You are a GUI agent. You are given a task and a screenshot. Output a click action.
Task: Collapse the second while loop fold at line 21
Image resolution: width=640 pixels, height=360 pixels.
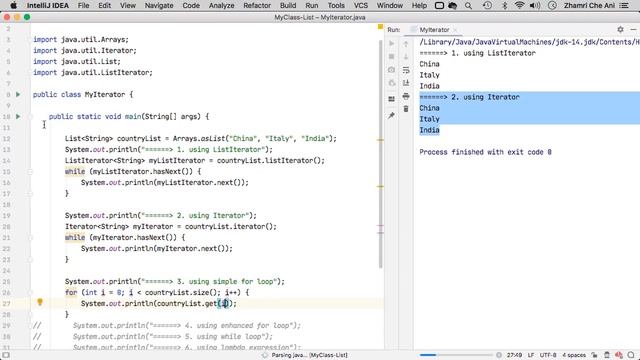point(30,238)
